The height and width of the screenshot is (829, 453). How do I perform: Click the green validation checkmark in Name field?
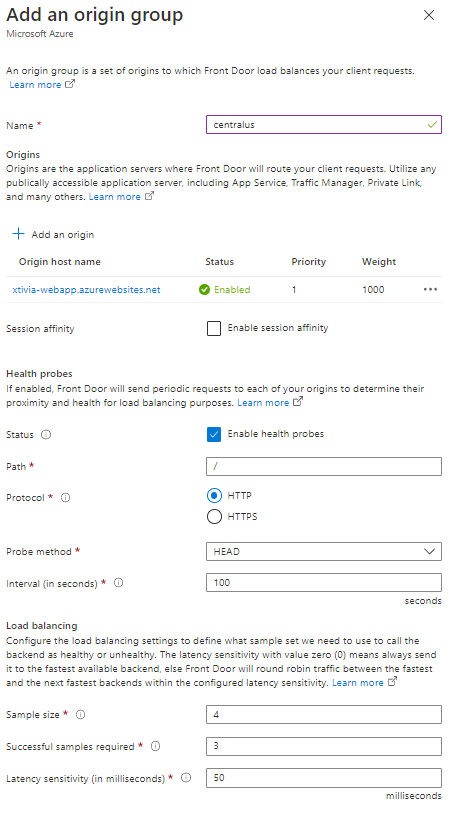[x=432, y=125]
